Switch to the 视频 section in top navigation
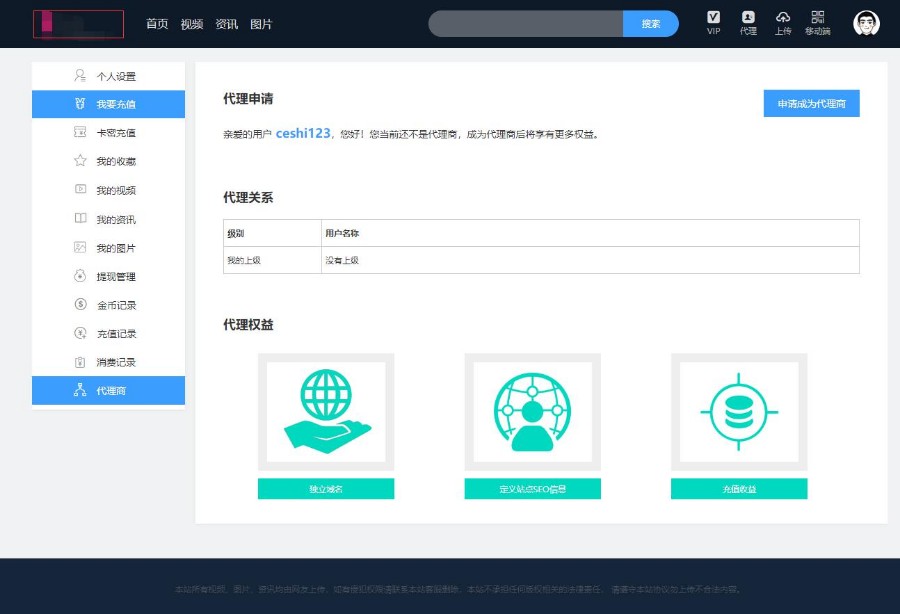900x614 pixels. pos(191,24)
